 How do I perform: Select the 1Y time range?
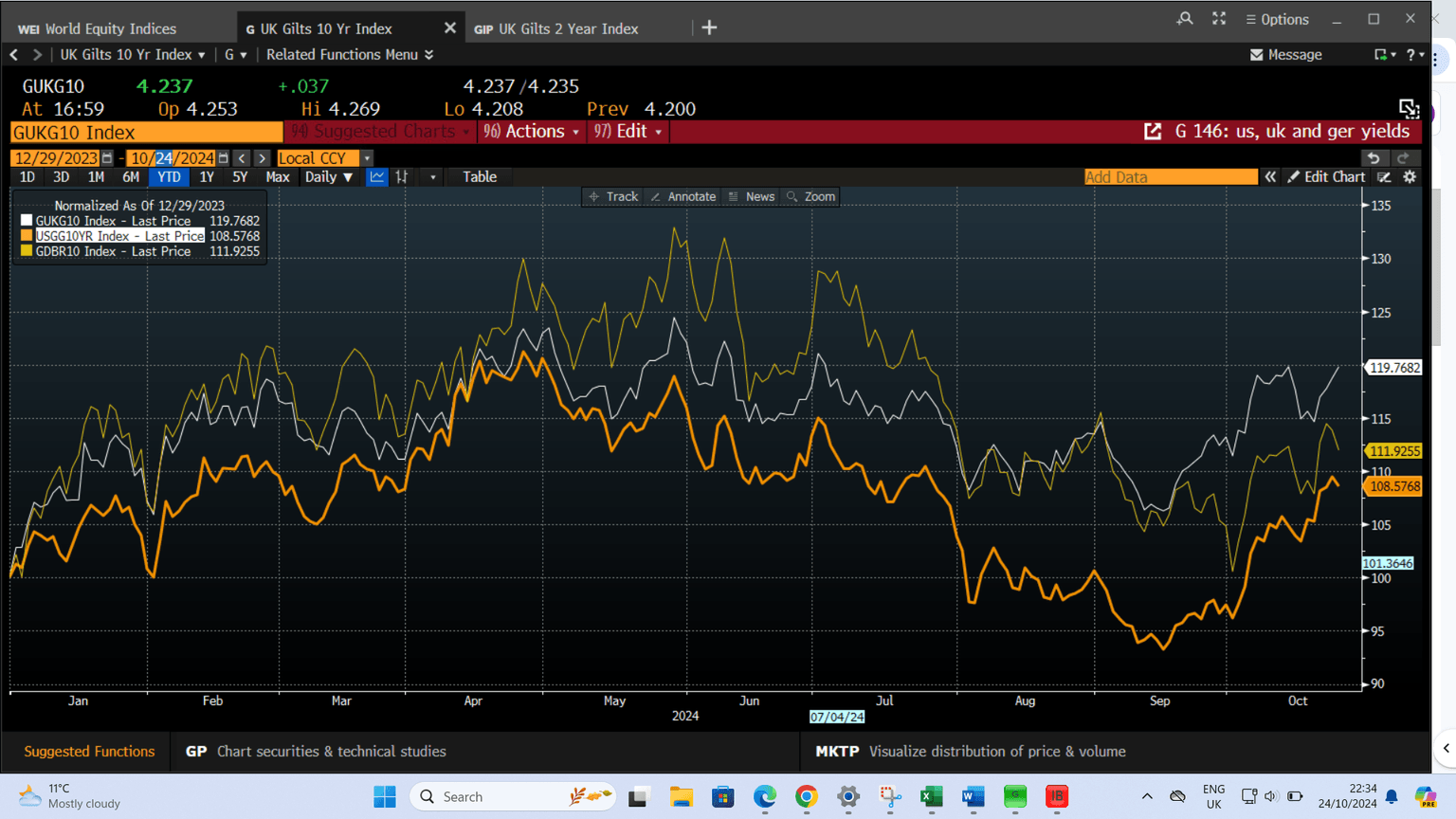206,177
